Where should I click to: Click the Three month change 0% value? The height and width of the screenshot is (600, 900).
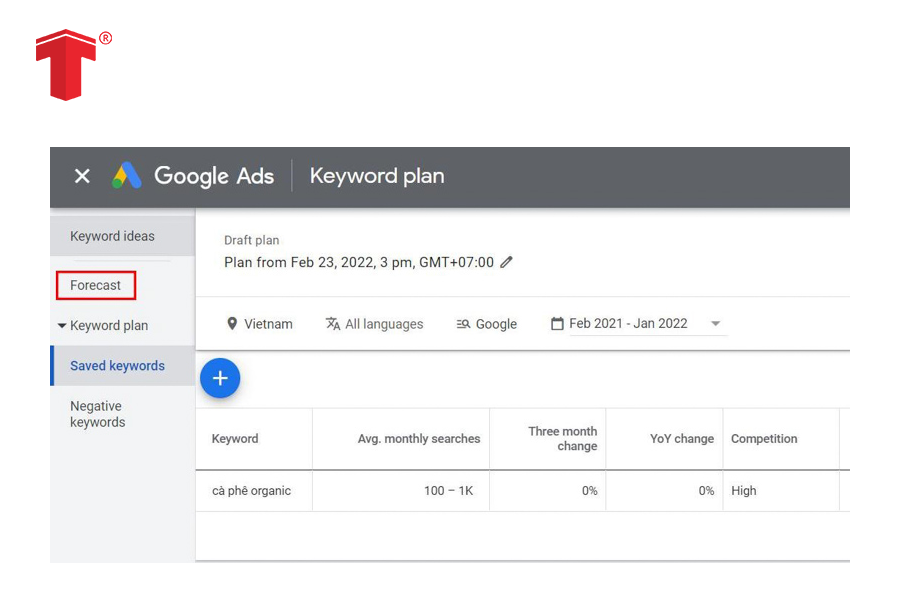(x=589, y=491)
